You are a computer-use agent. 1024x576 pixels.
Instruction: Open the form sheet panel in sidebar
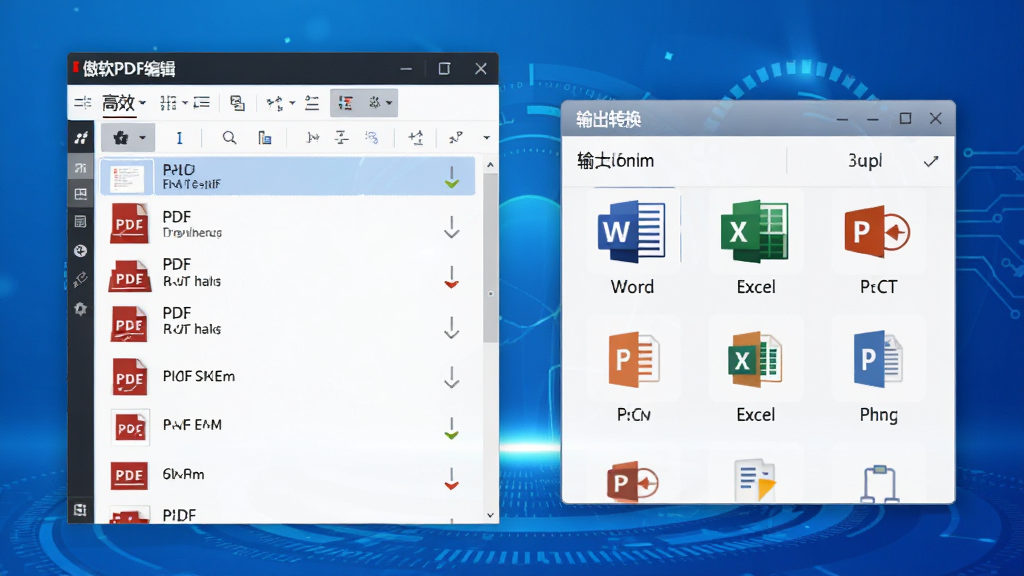click(81, 222)
